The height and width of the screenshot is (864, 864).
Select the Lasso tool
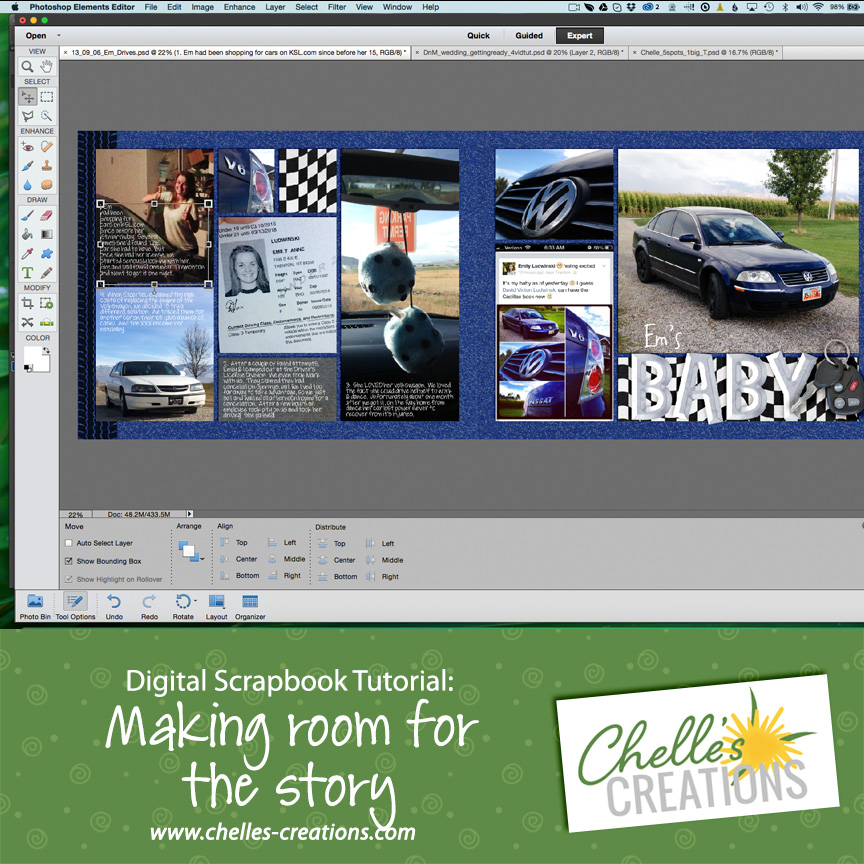pyautogui.click(x=27, y=116)
